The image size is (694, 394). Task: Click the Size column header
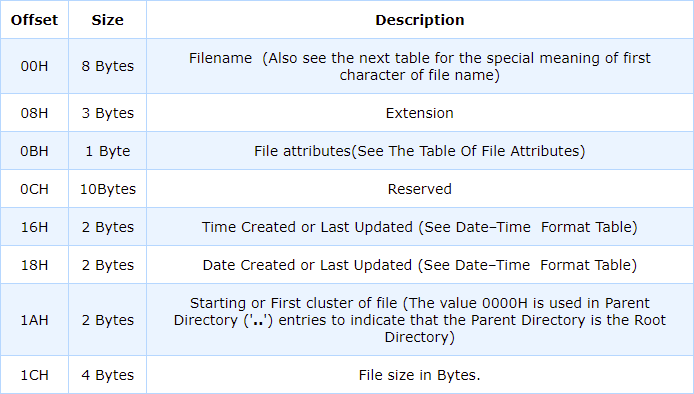point(108,20)
